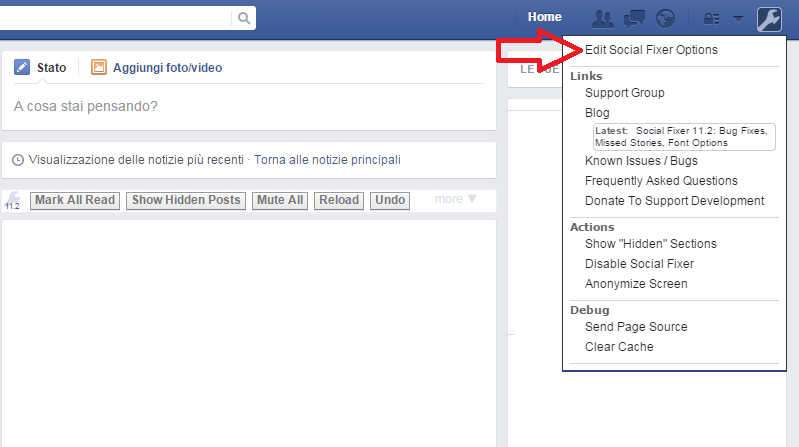Select Disable Social Fixer
This screenshot has height=447, width=799.
tap(639, 264)
